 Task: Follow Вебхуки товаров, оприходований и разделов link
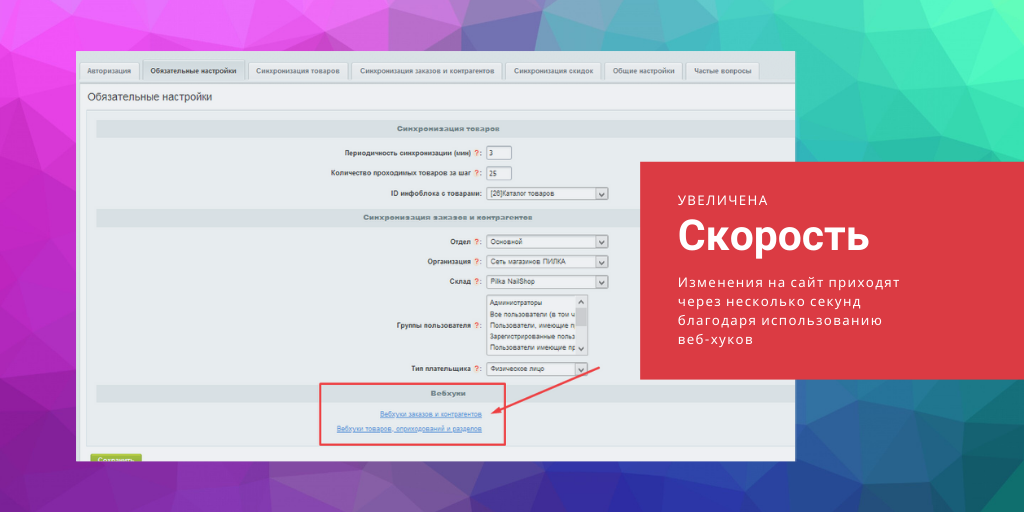coord(409,429)
